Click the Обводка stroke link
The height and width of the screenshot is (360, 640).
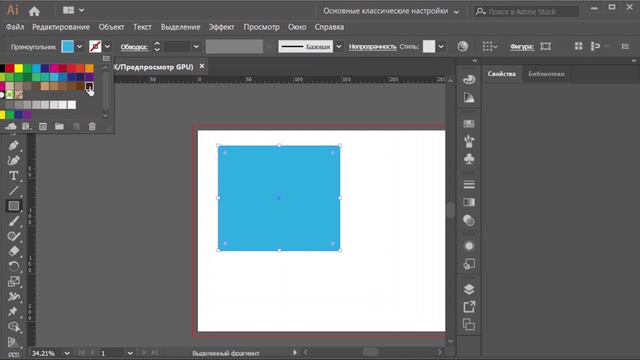click(x=134, y=47)
